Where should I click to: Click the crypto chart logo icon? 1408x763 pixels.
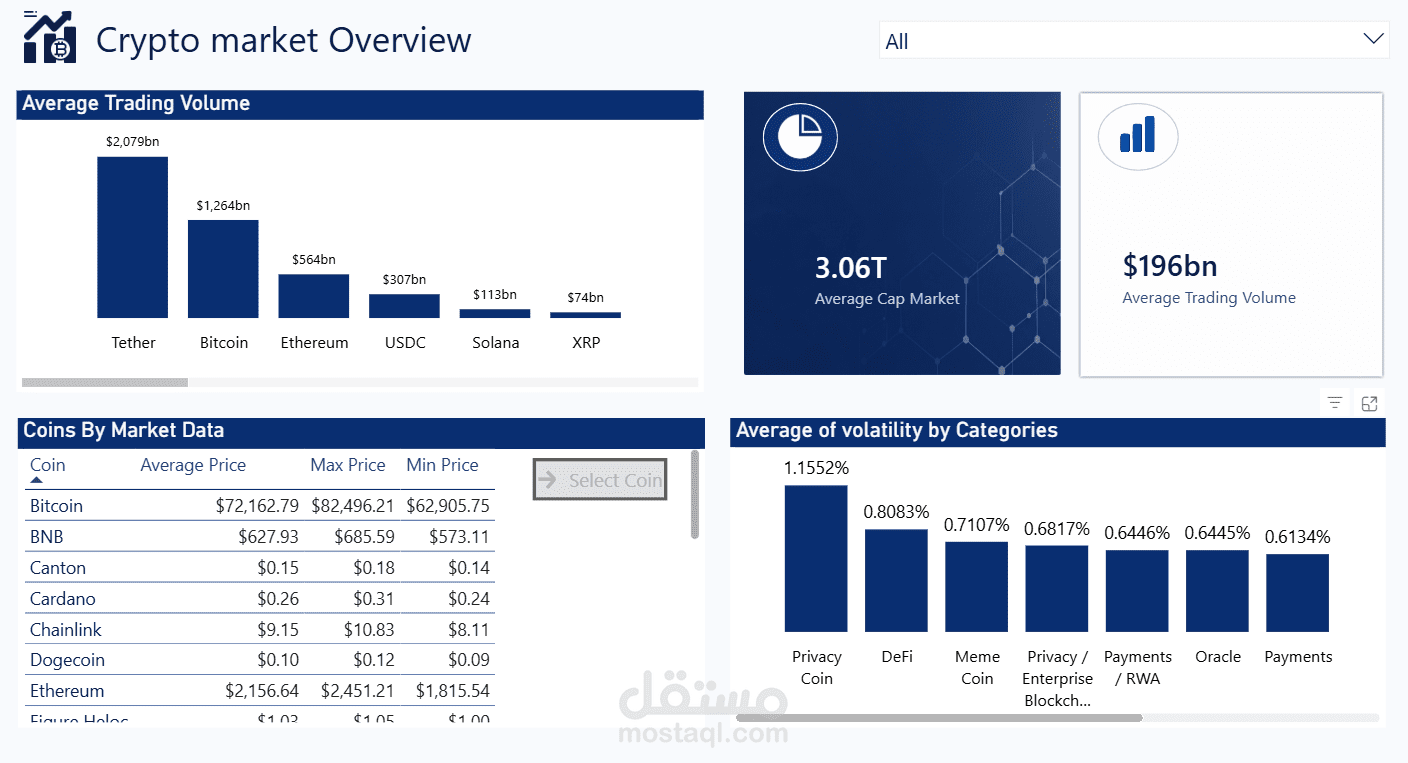pyautogui.click(x=50, y=38)
